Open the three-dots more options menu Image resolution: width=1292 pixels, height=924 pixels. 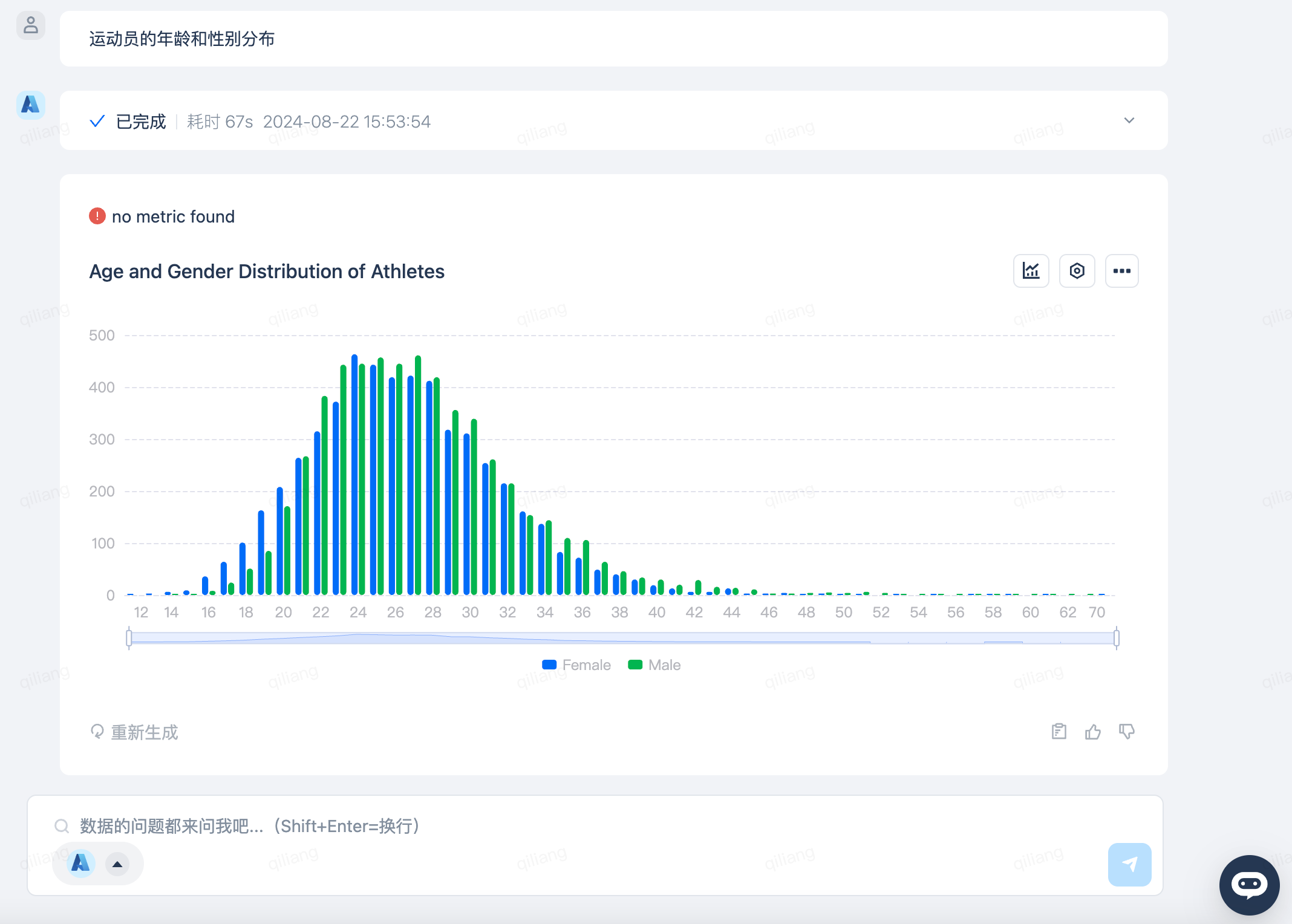(1121, 271)
